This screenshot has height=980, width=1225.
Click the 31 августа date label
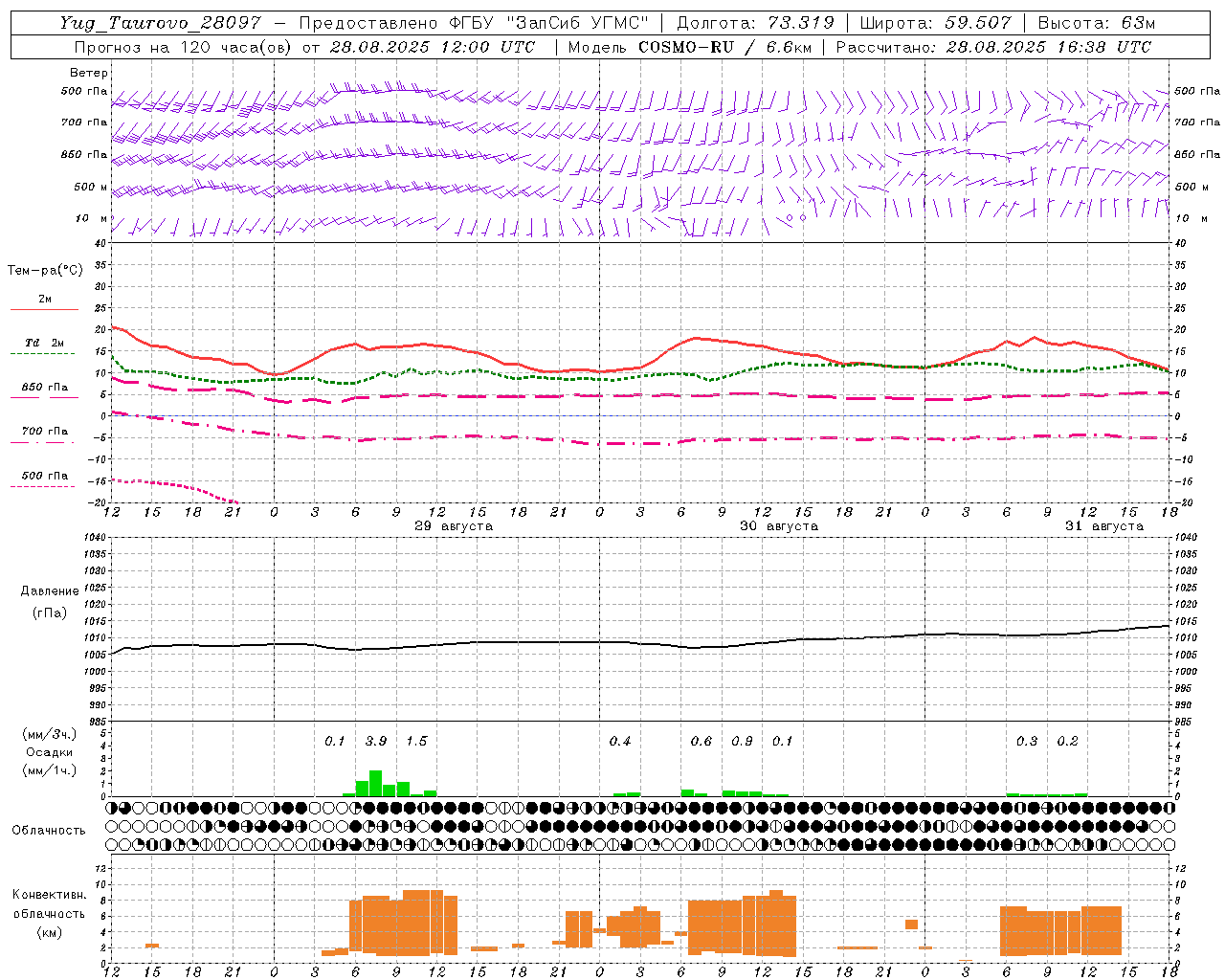pos(1104,526)
